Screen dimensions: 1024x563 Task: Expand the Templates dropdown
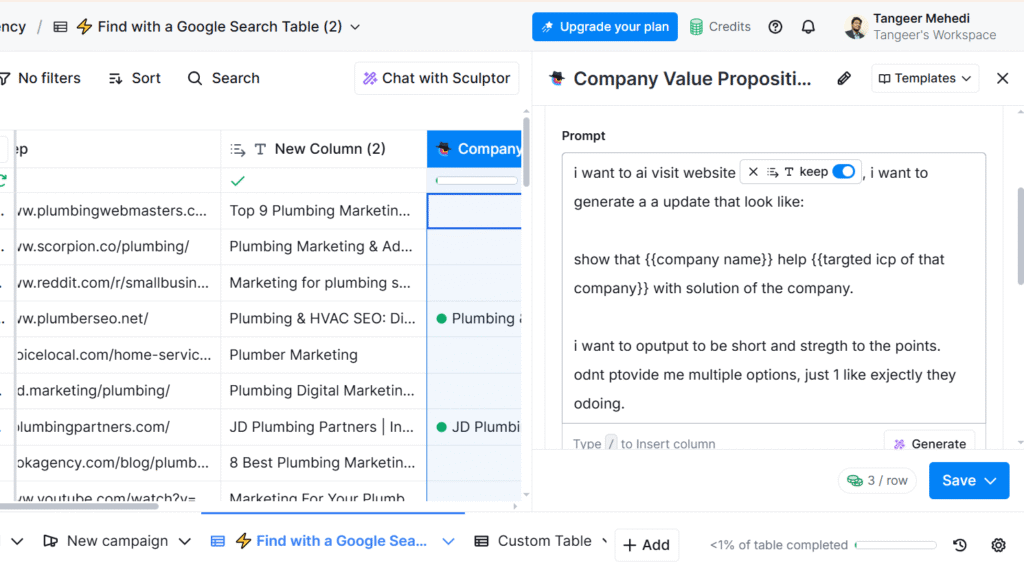pos(925,78)
